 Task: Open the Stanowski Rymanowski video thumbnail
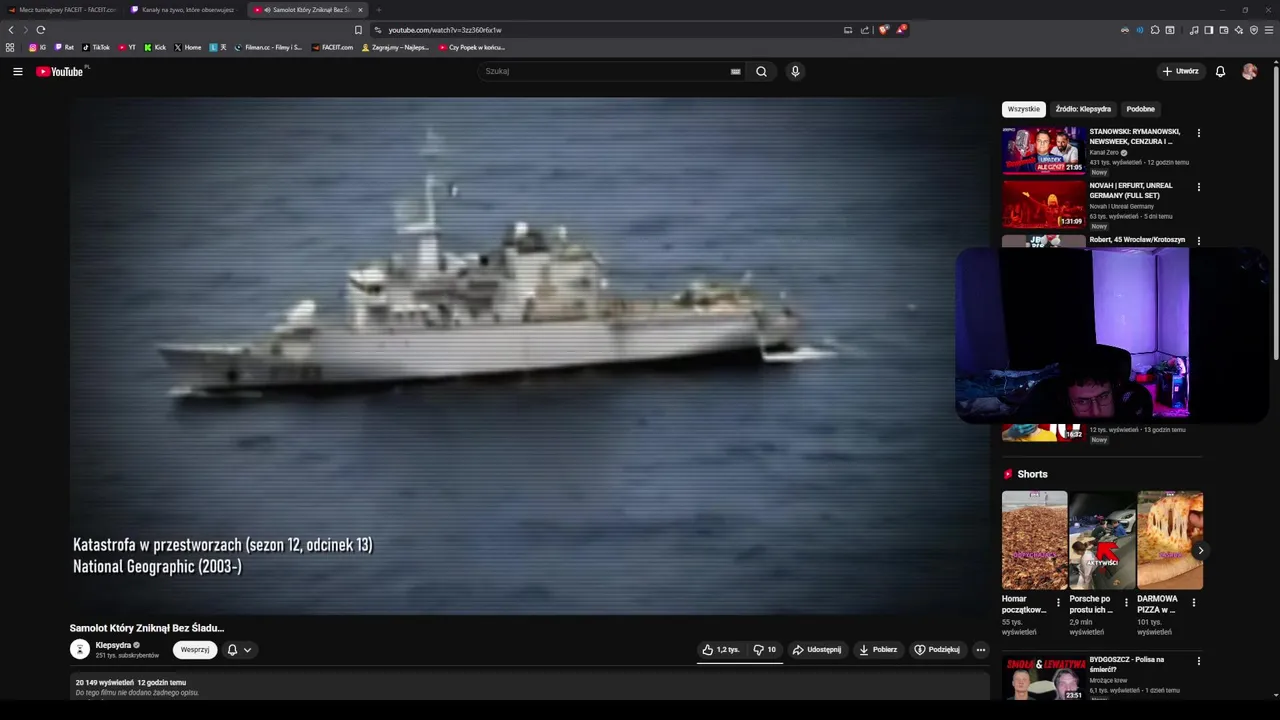click(x=1043, y=150)
